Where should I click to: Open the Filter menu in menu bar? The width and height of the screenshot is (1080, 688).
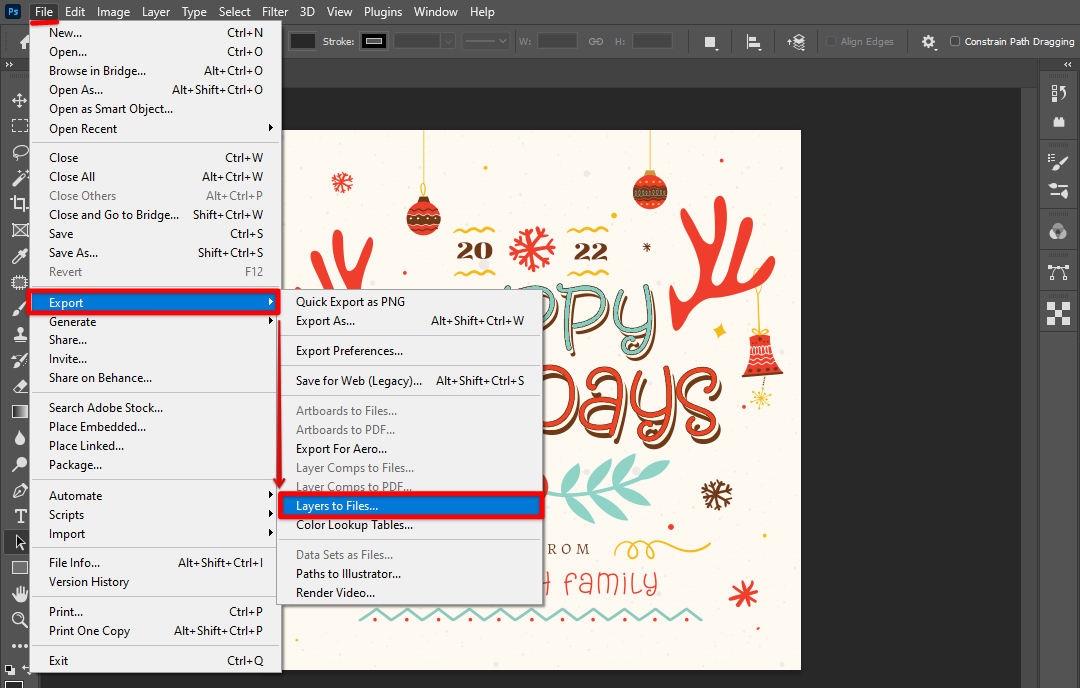[x=274, y=12]
